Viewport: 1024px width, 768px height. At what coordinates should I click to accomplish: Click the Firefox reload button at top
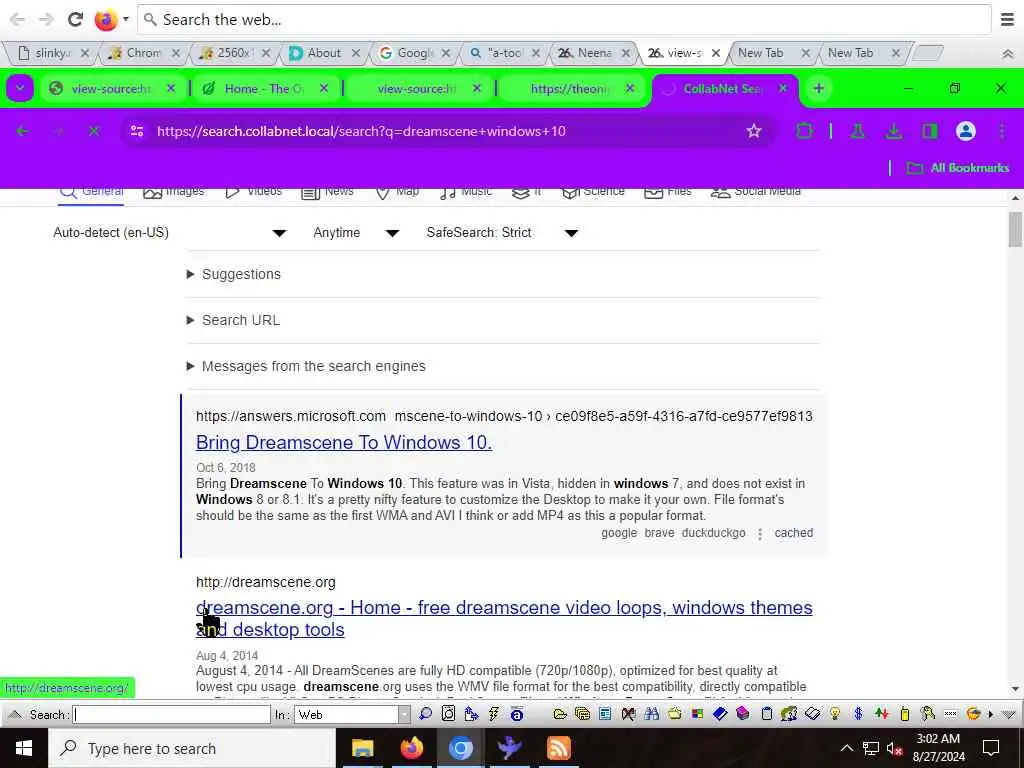(76, 20)
